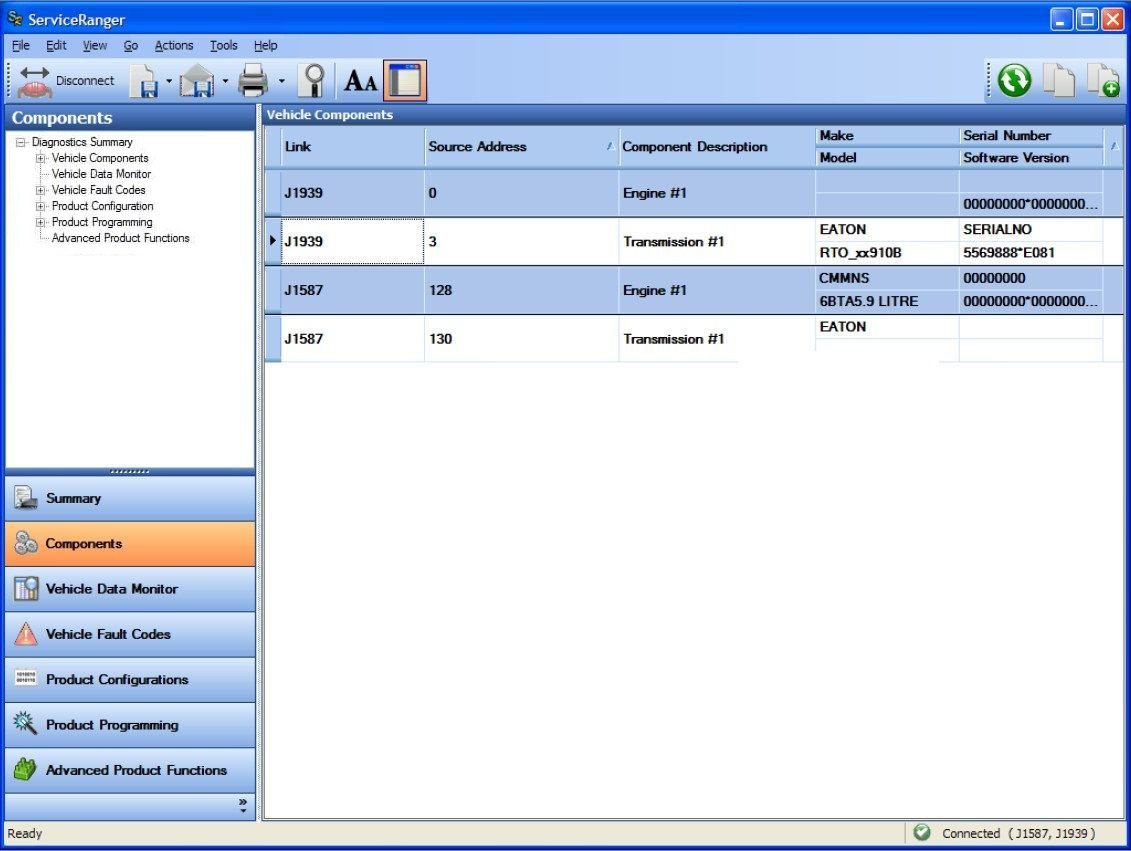Open the View menu
The image size is (1131, 851).
pyautogui.click(x=94, y=45)
